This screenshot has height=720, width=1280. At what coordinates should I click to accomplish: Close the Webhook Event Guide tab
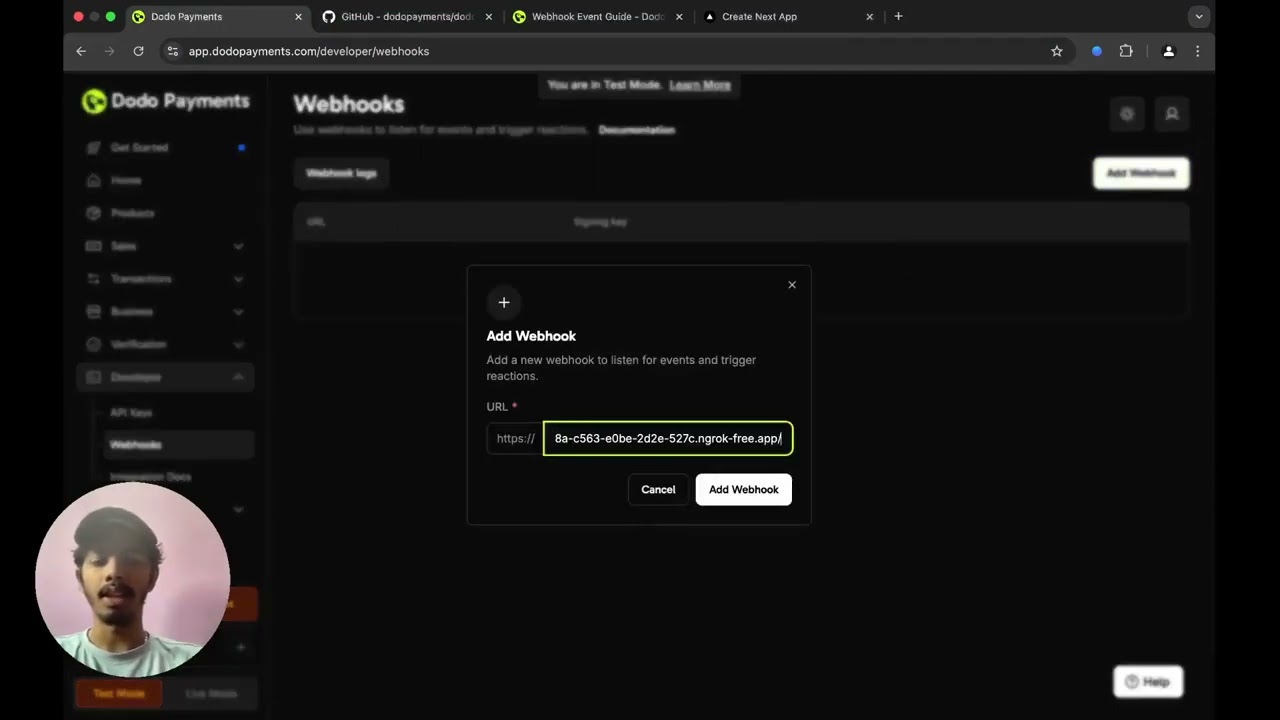tap(679, 17)
